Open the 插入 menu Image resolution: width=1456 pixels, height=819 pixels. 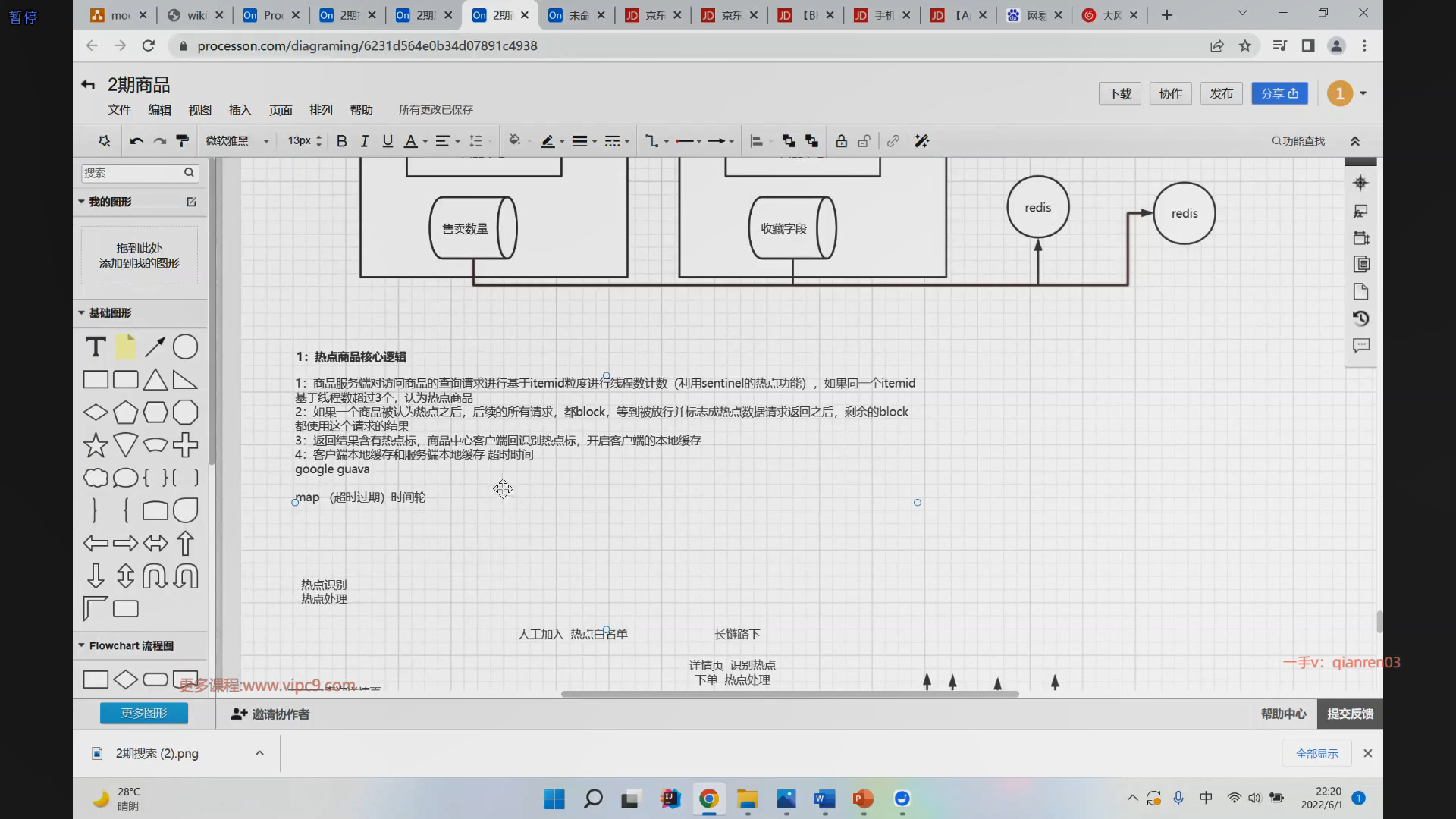(x=240, y=110)
